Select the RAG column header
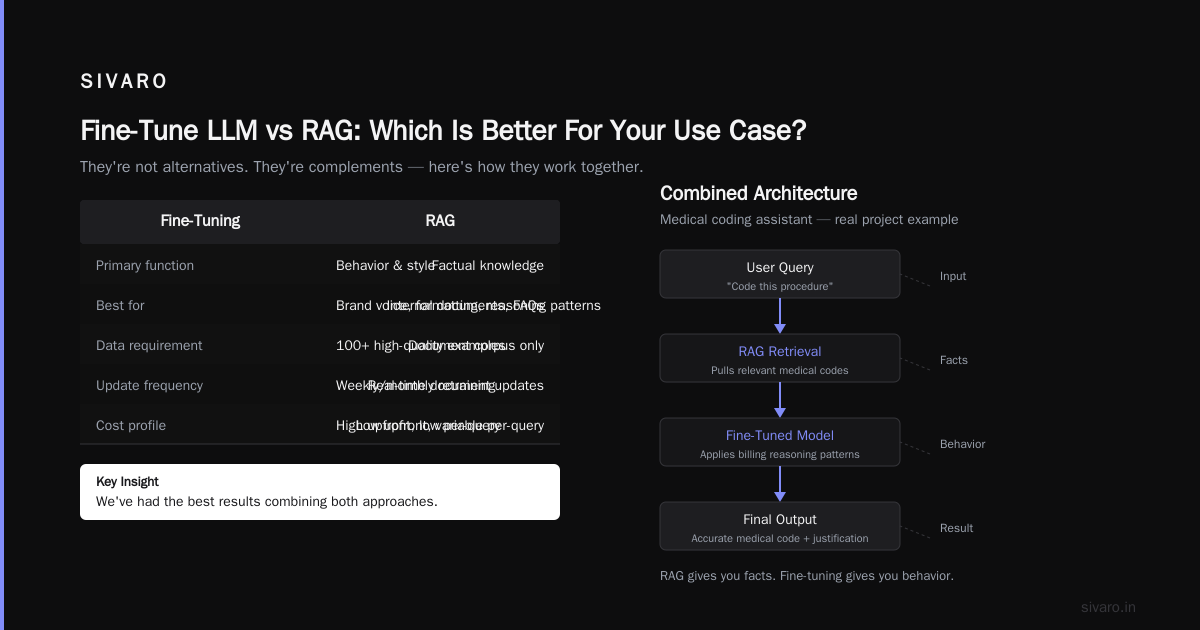 440,221
